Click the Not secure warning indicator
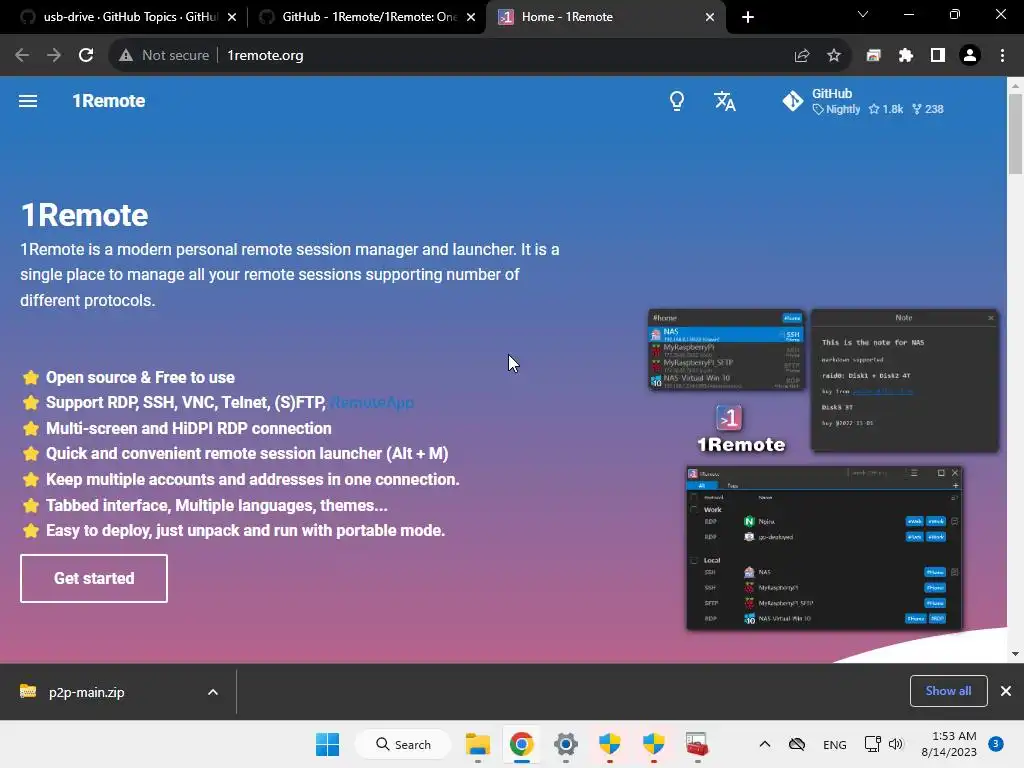Screen dimensions: 1024x768 (164, 56)
